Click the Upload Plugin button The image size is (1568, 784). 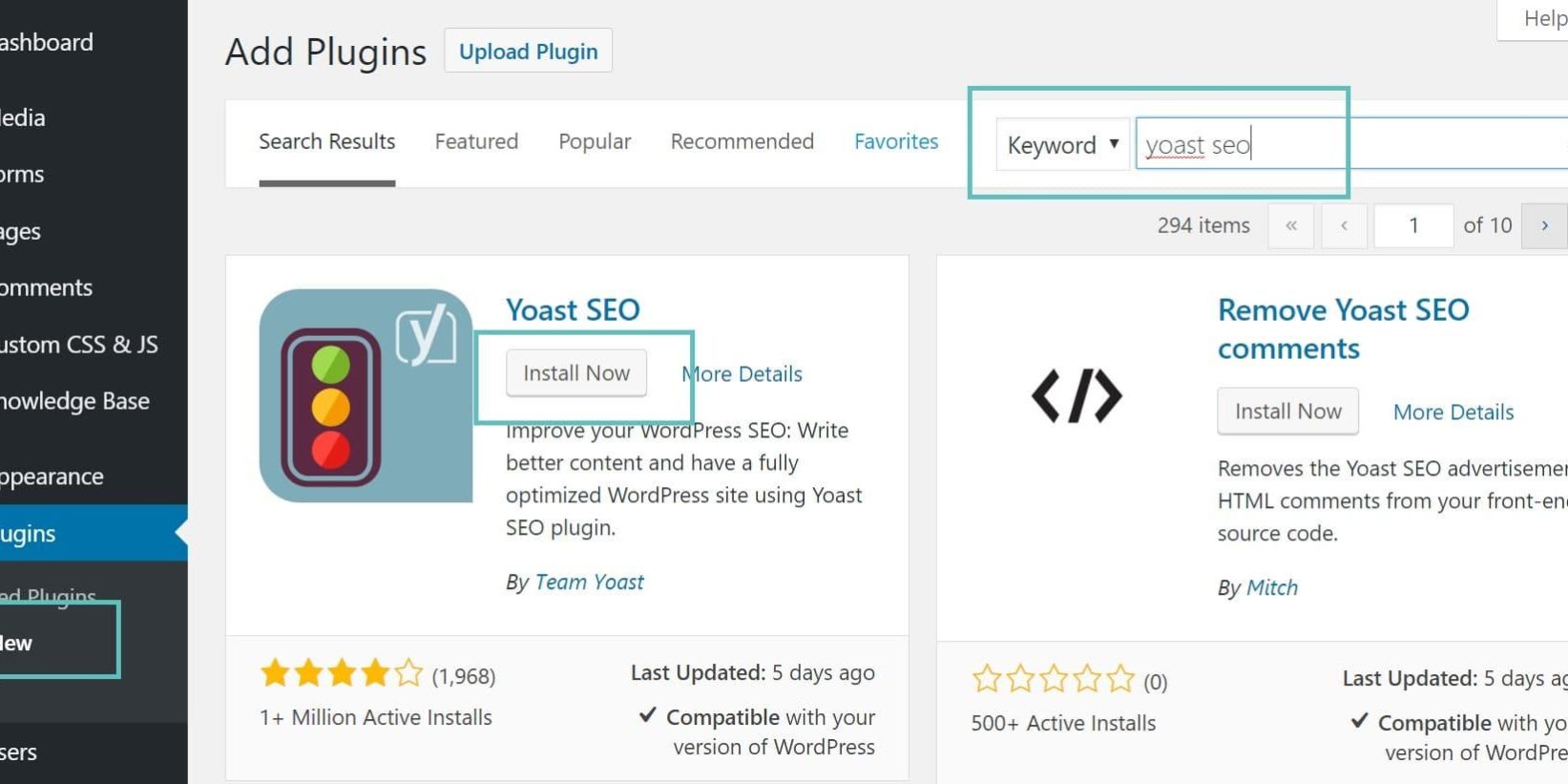point(528,52)
